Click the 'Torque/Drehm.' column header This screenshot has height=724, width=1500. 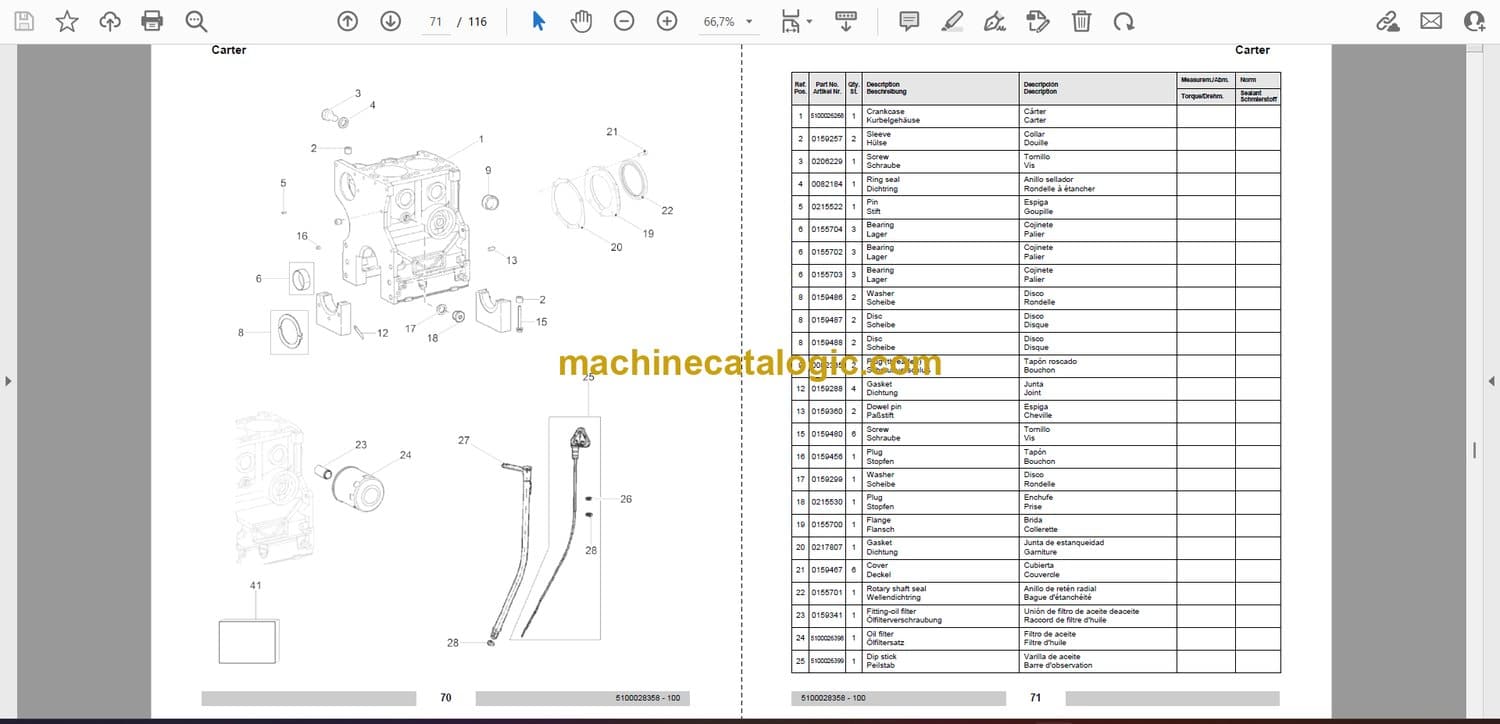click(x=1206, y=96)
